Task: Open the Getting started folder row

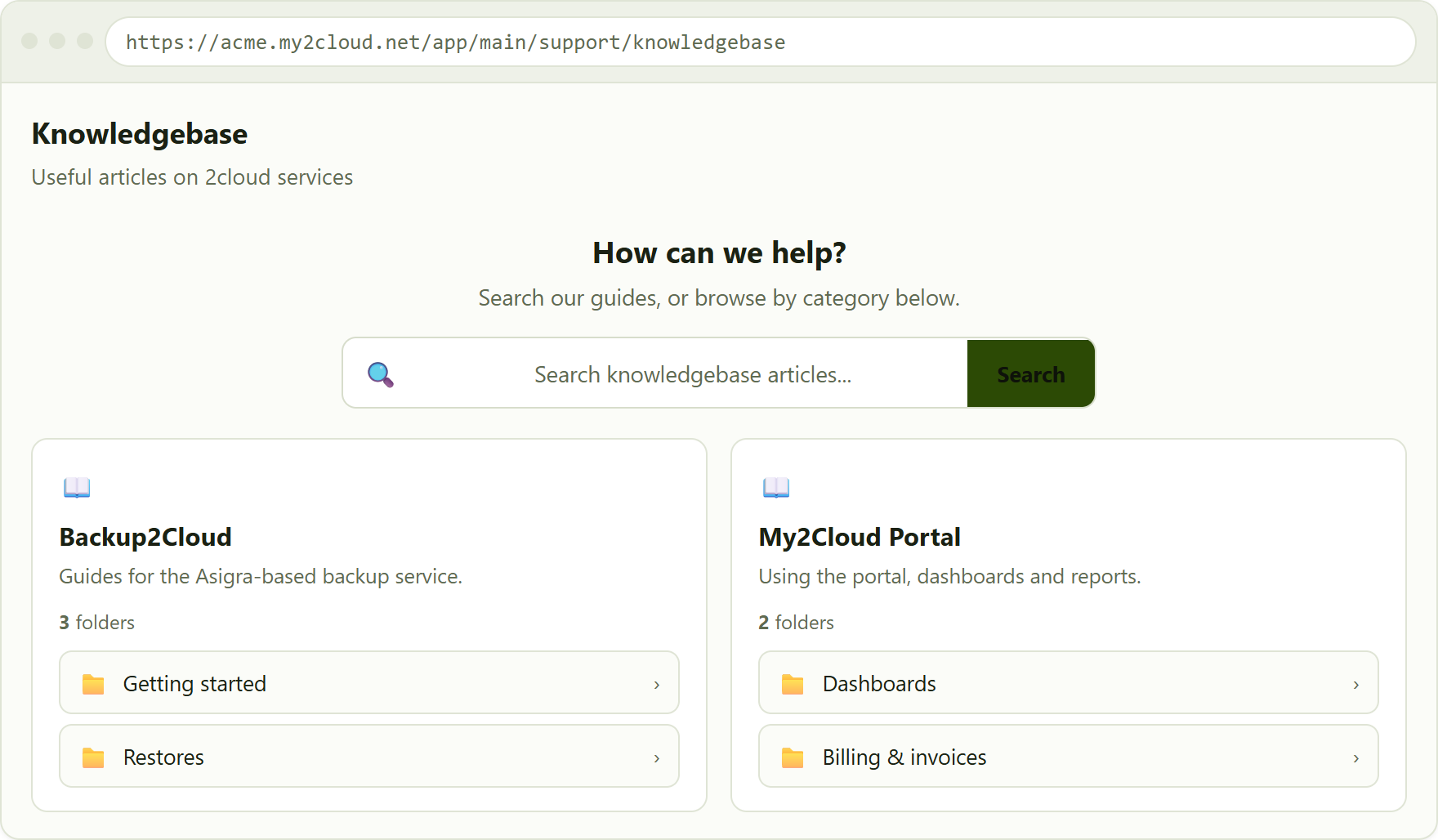Action: pos(369,682)
